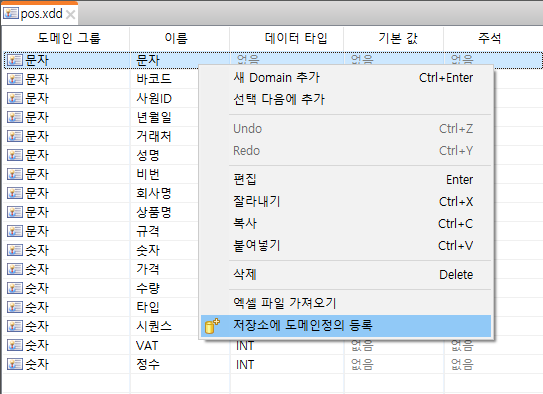Choose 편집 from the context menu
543x394 pixels.
pyautogui.click(x=346, y=180)
